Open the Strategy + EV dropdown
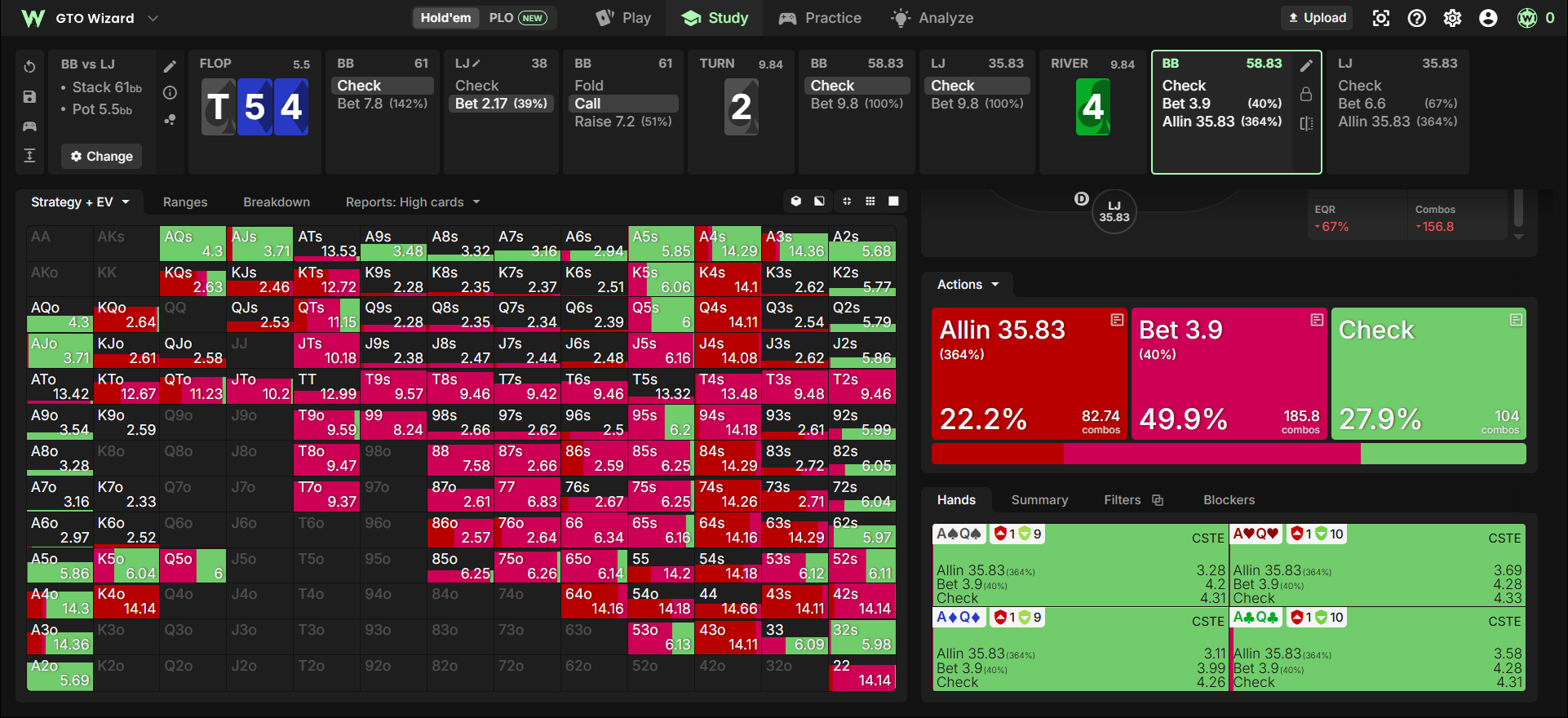Image resolution: width=1568 pixels, height=718 pixels. coord(80,202)
